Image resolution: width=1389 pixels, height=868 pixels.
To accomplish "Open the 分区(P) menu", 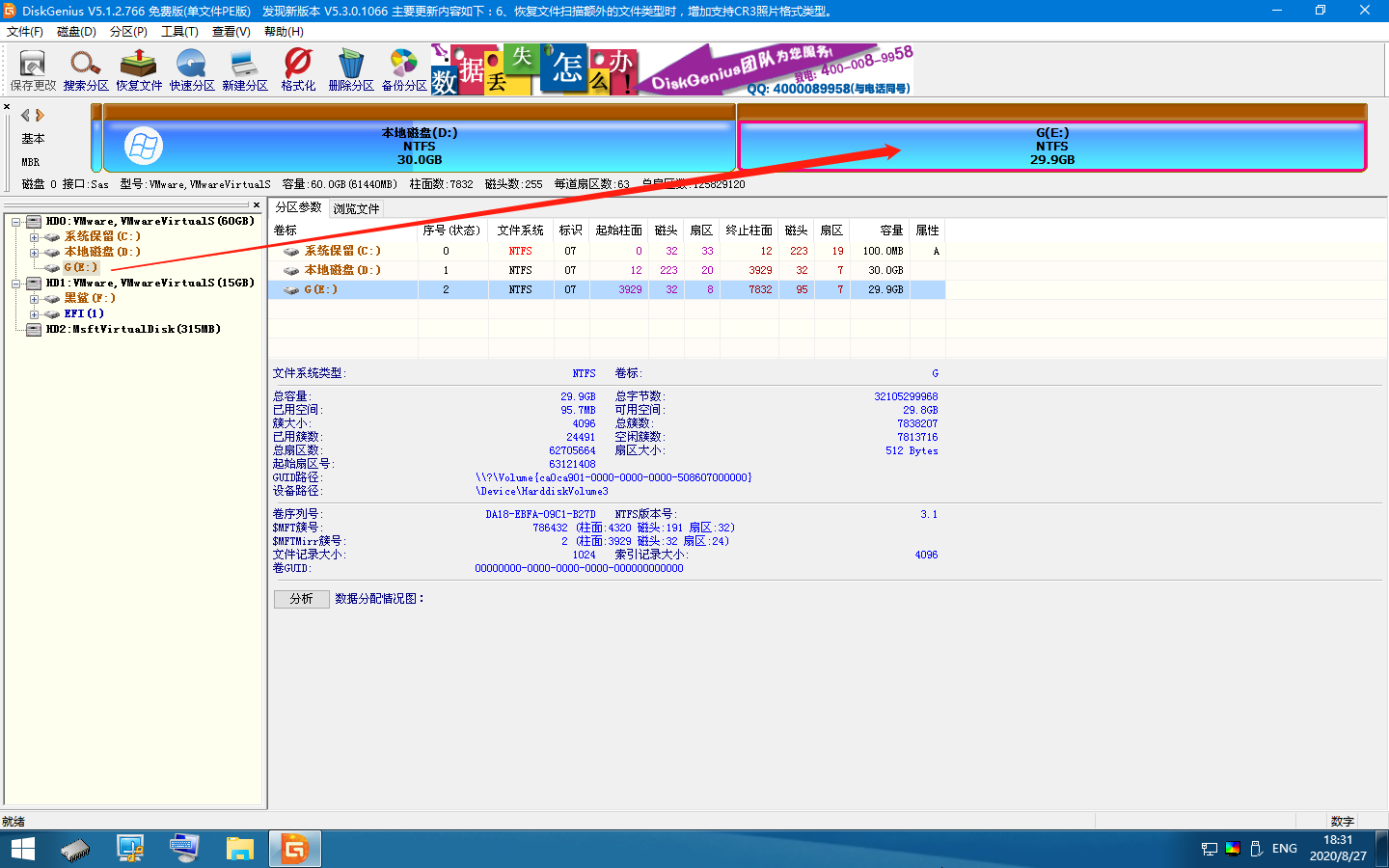I will (x=128, y=32).
